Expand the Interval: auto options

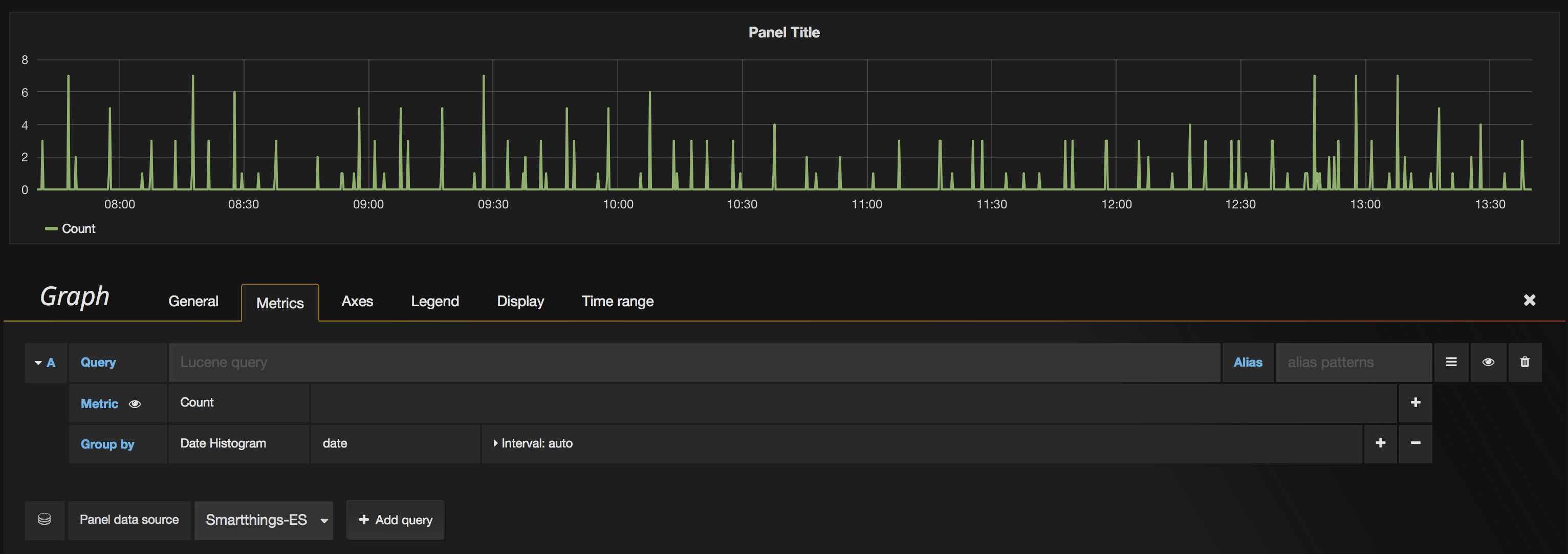click(x=533, y=443)
